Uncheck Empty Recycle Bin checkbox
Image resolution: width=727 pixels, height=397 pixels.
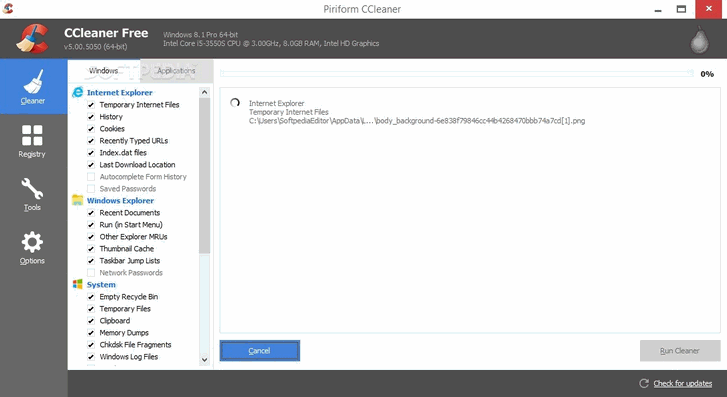click(x=91, y=297)
